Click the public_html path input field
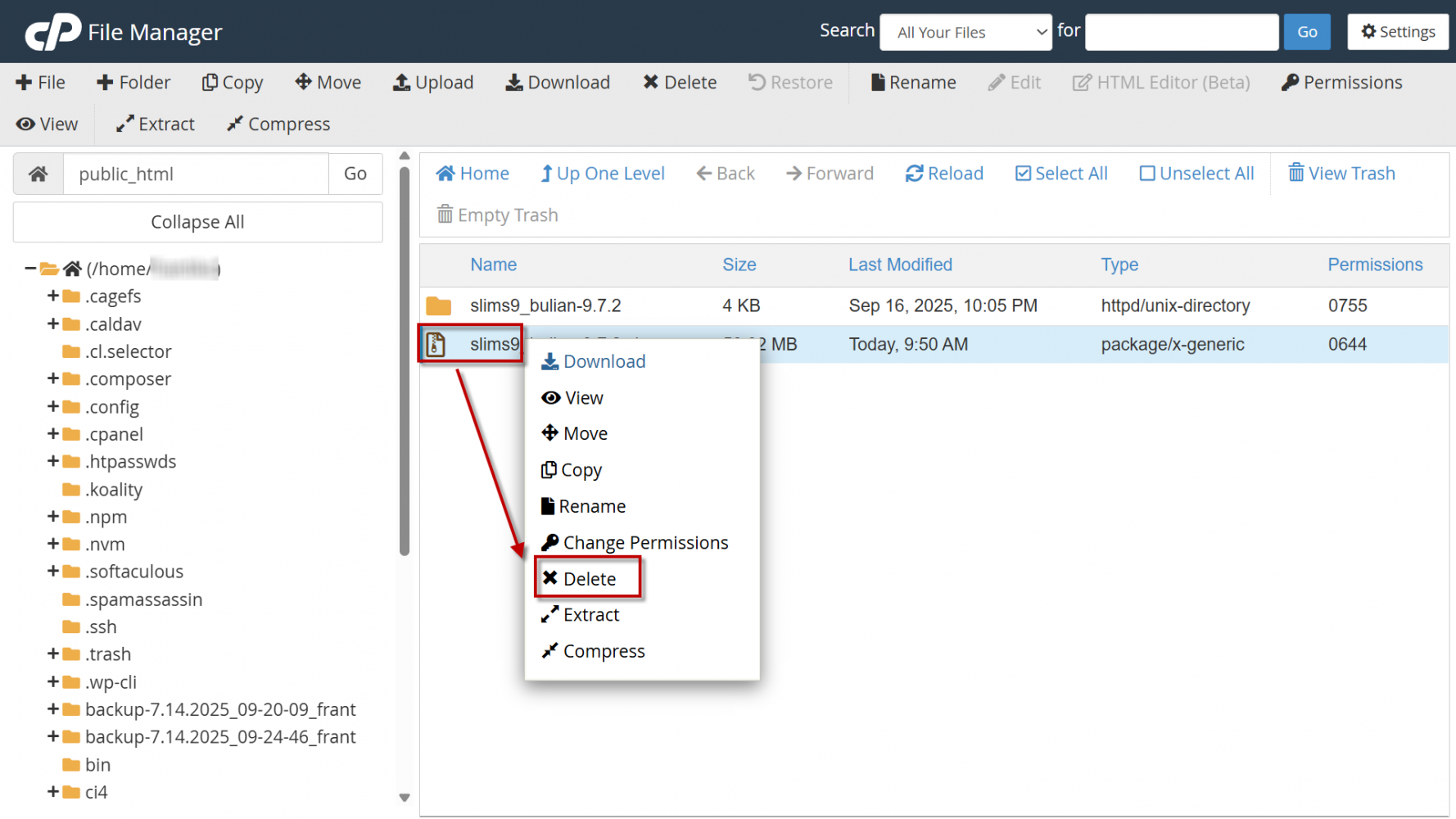This screenshot has height=819, width=1456. tap(196, 174)
